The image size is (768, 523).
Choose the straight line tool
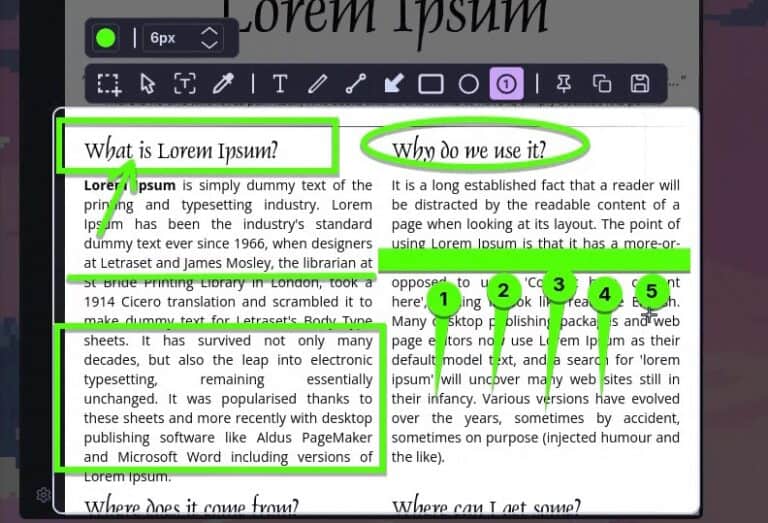[356, 84]
